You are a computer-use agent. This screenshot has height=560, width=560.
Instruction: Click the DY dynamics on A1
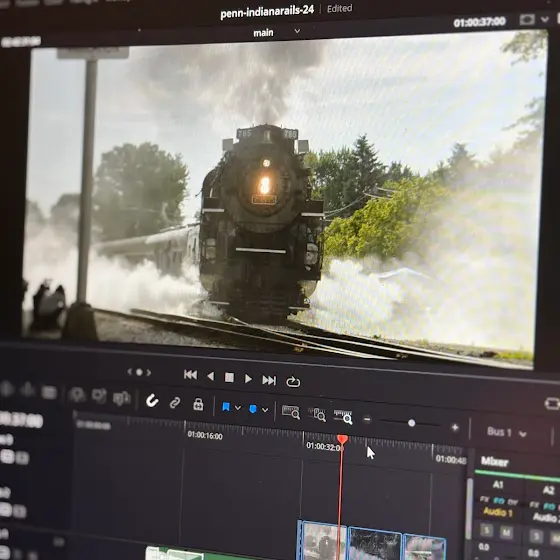[x=512, y=502]
